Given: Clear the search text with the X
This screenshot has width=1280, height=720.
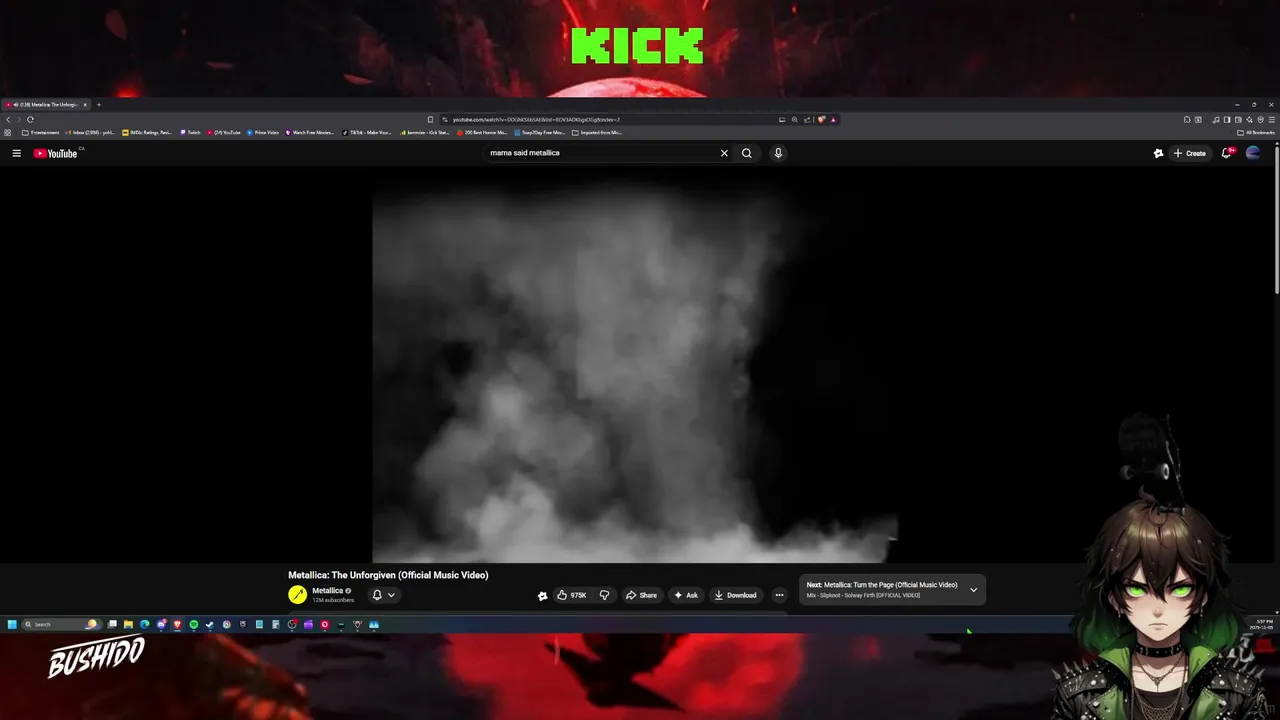Looking at the screenshot, I should point(724,153).
